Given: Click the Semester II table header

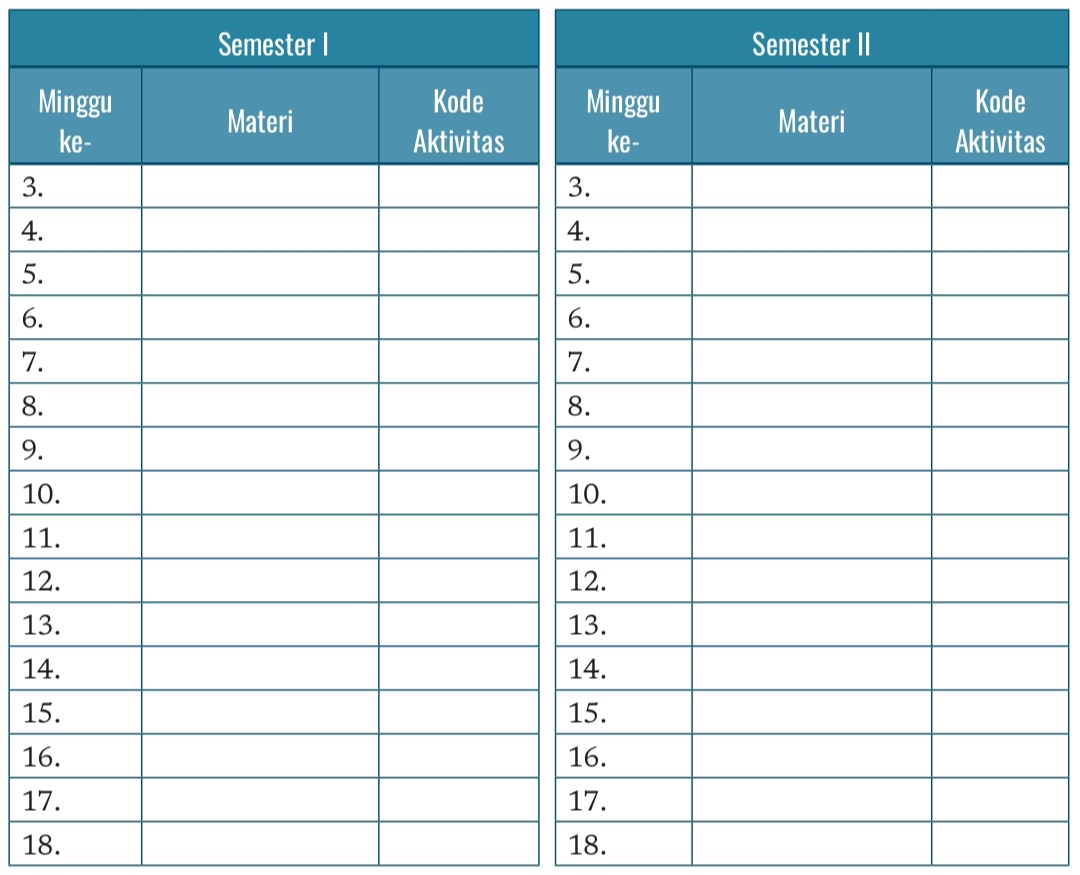Looking at the screenshot, I should point(811,44).
